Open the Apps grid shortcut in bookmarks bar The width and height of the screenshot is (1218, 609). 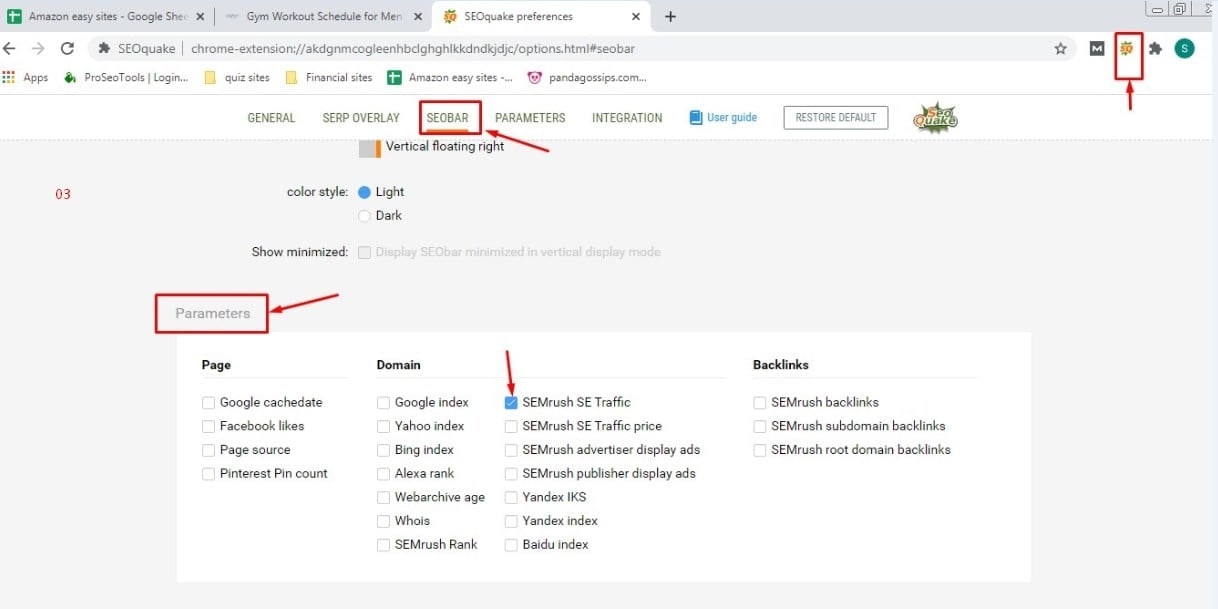[x=26, y=77]
